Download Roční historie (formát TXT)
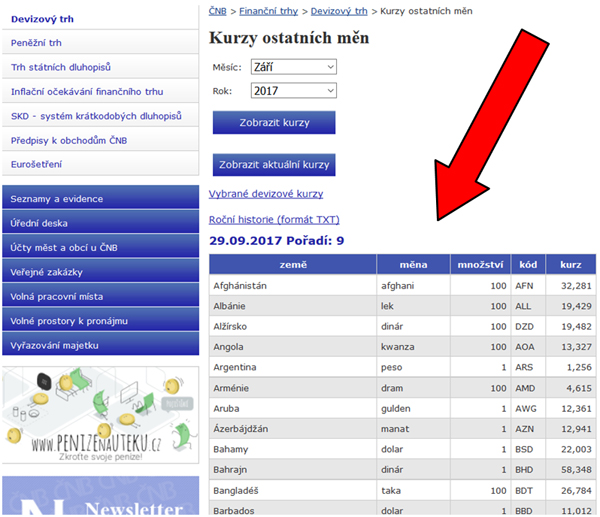 [274, 219]
